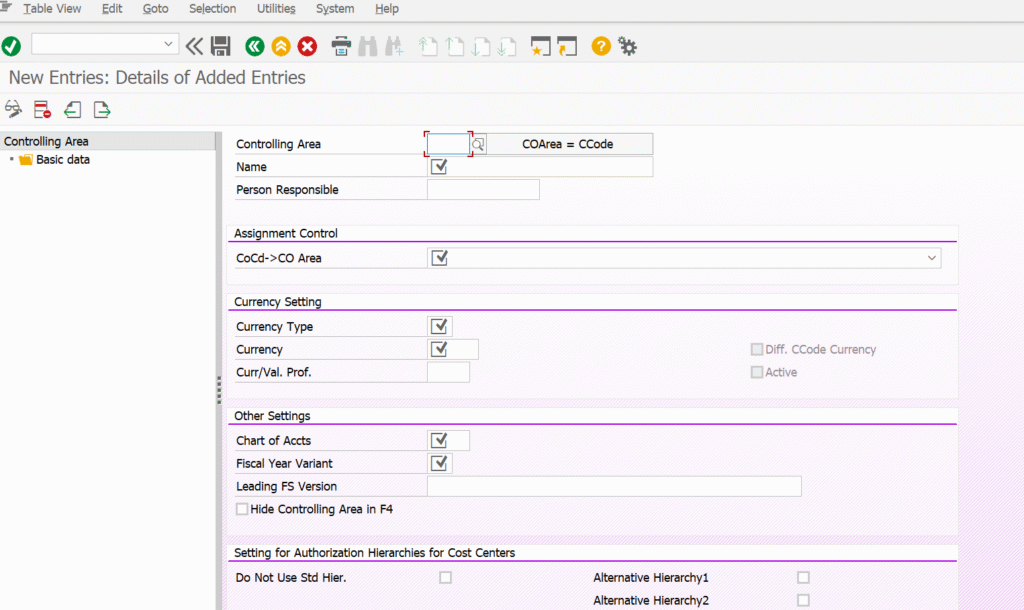The width and height of the screenshot is (1024, 610).
Task: Click the navigation pane splitter handle
Action: (x=219, y=390)
